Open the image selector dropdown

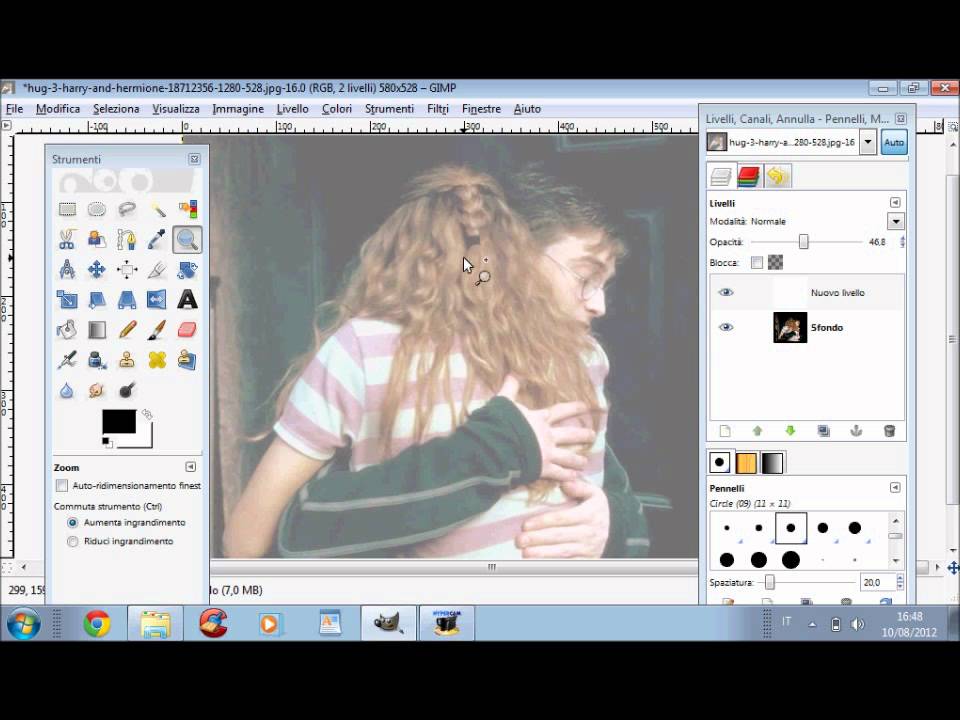(x=868, y=143)
